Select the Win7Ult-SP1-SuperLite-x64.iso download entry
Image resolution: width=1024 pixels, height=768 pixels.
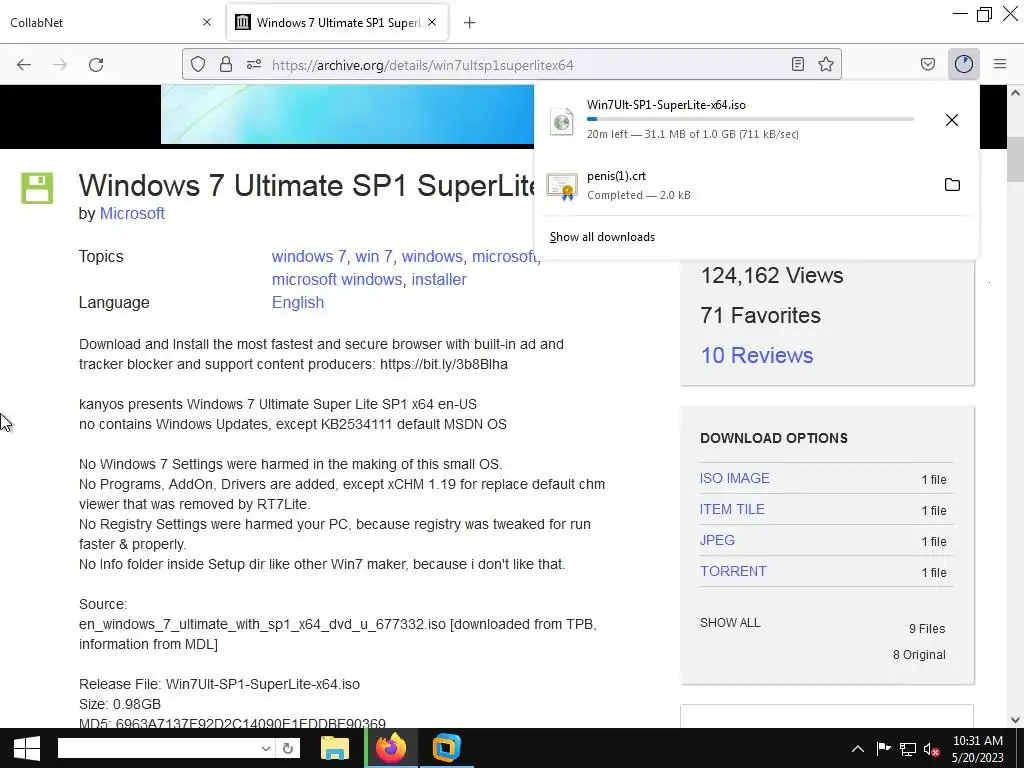757,120
